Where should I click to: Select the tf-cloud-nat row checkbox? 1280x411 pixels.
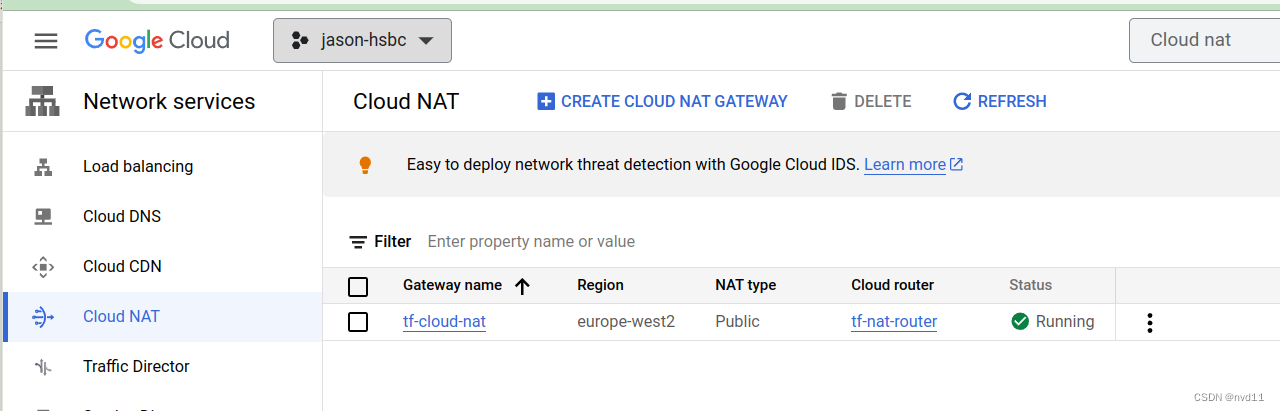coord(358,322)
